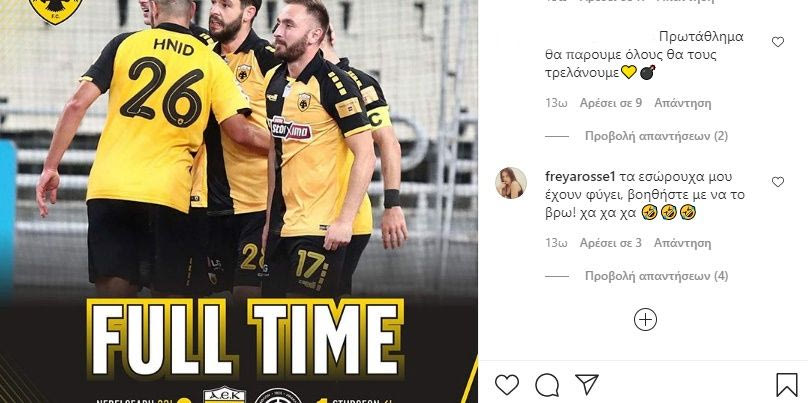Like freyarosse1's comment with heart

tap(778, 182)
